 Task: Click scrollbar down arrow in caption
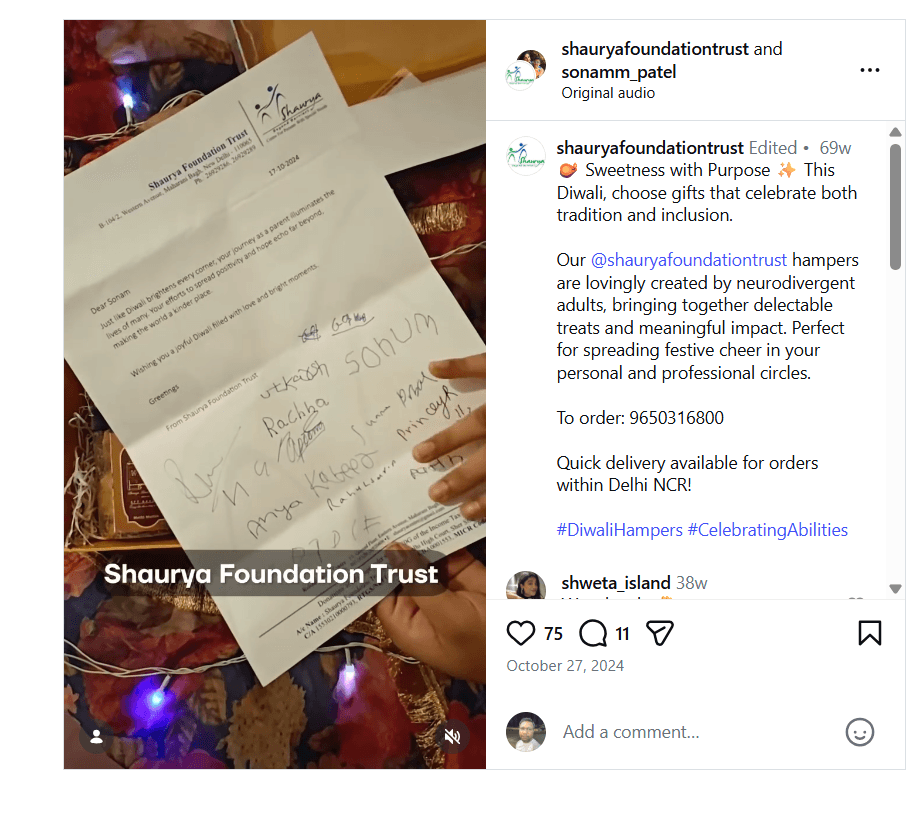pyautogui.click(x=895, y=588)
